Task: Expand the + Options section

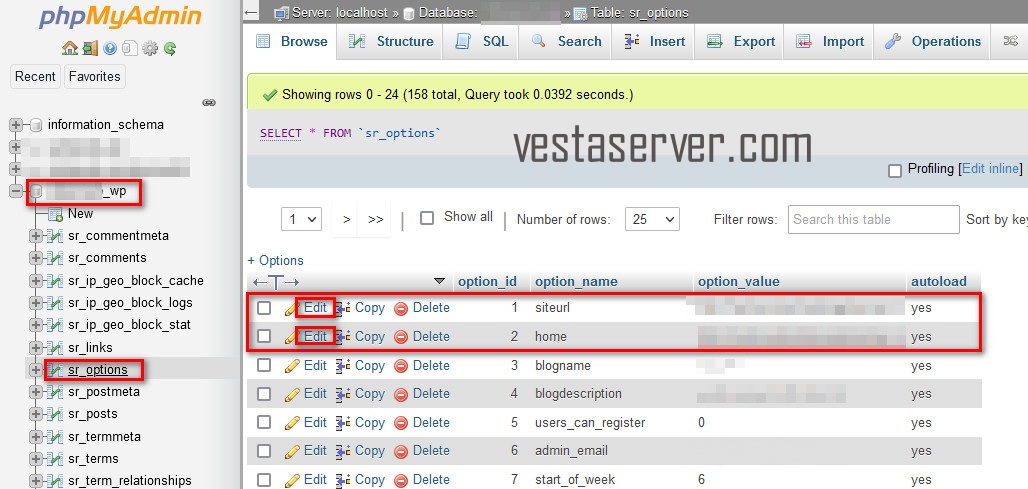Action: pyautogui.click(x=275, y=261)
